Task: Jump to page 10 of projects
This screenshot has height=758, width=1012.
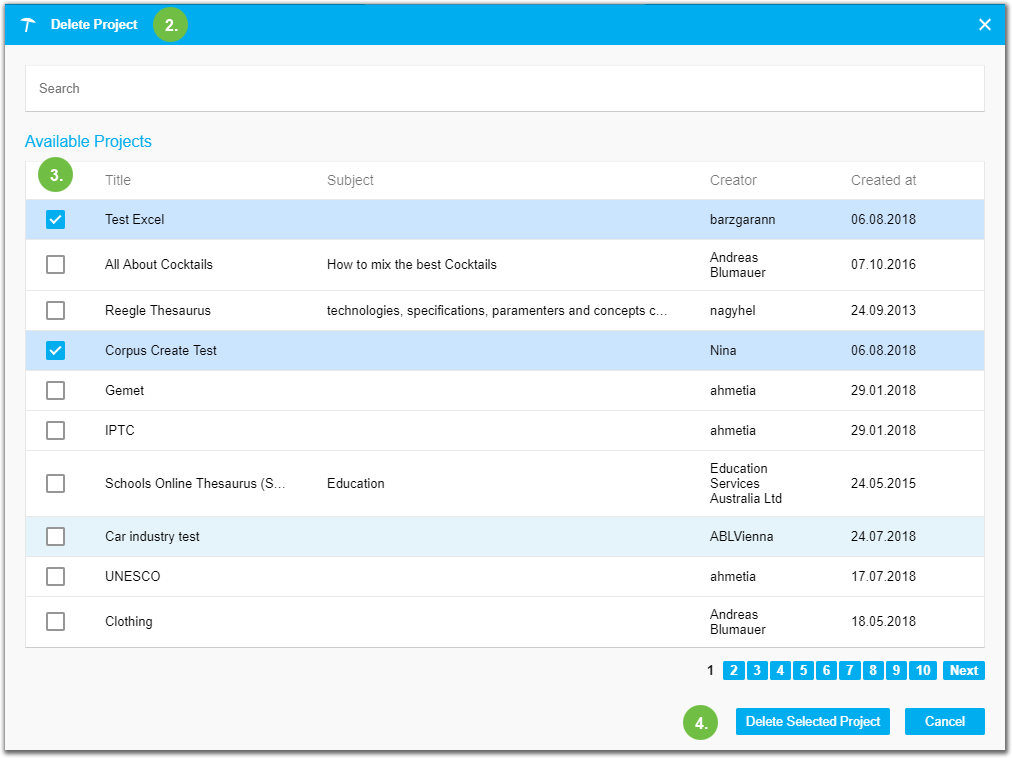Action: click(x=923, y=670)
